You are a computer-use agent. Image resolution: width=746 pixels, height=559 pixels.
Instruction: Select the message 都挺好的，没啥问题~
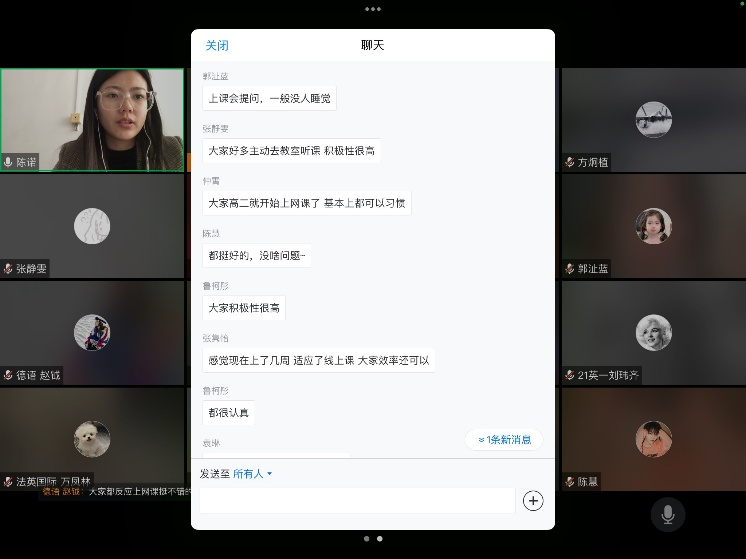pos(257,255)
